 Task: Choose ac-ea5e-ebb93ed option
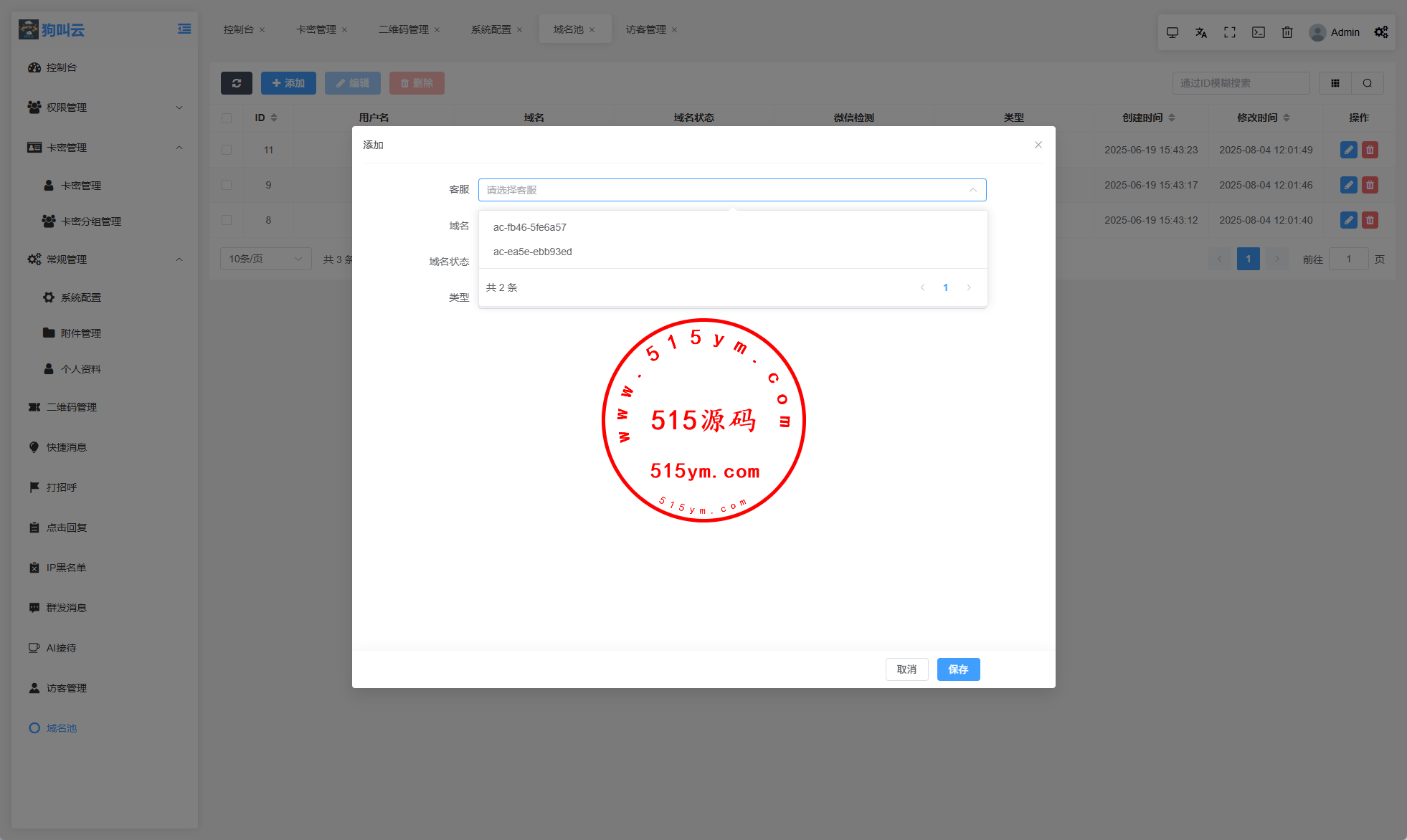point(533,252)
